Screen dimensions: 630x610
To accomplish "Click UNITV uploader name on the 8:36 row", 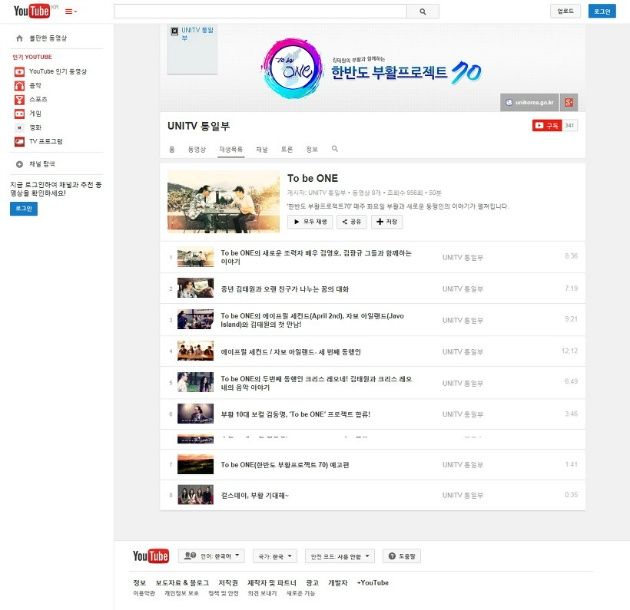I will 462,258.
